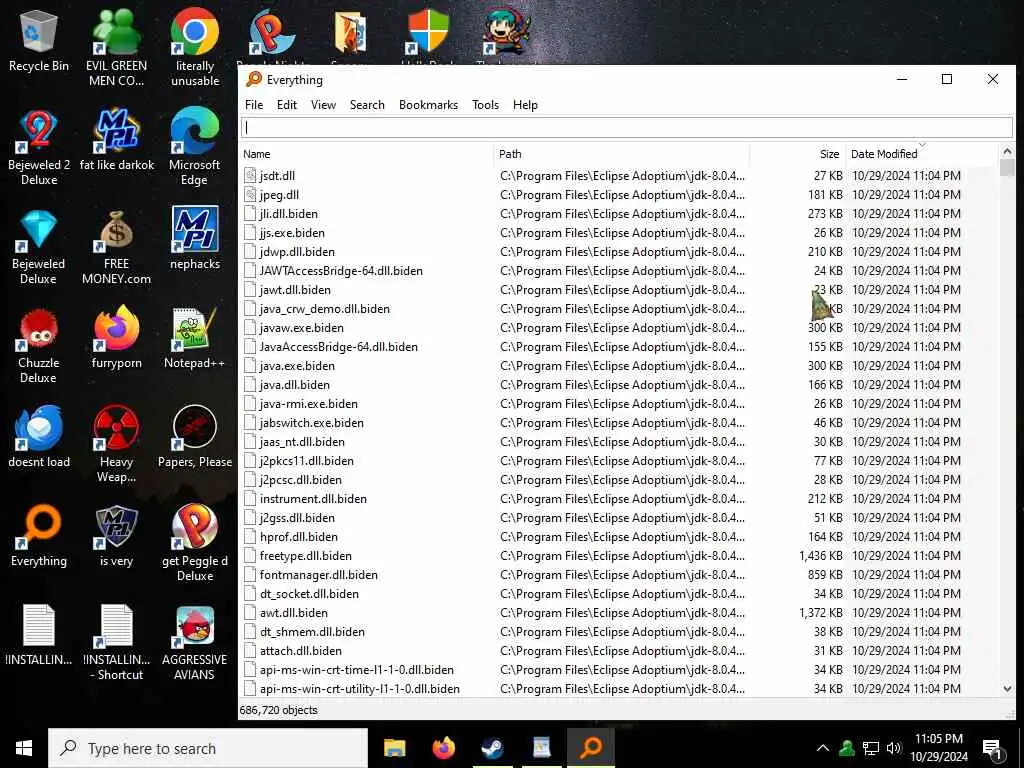Select fontmanager.dll.biden file
This screenshot has height=768, width=1024.
[619, 575]
